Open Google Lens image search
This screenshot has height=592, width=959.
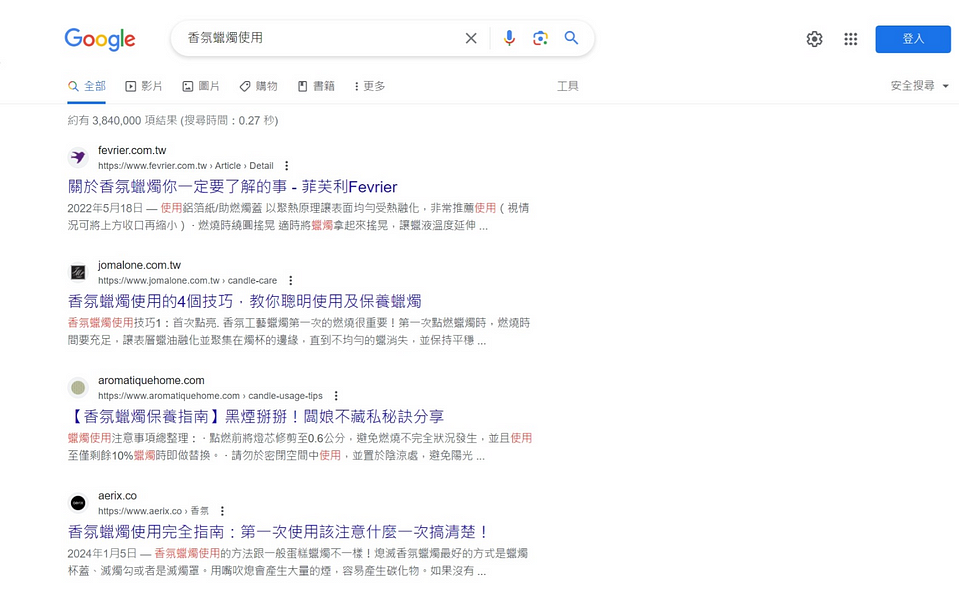(x=540, y=39)
